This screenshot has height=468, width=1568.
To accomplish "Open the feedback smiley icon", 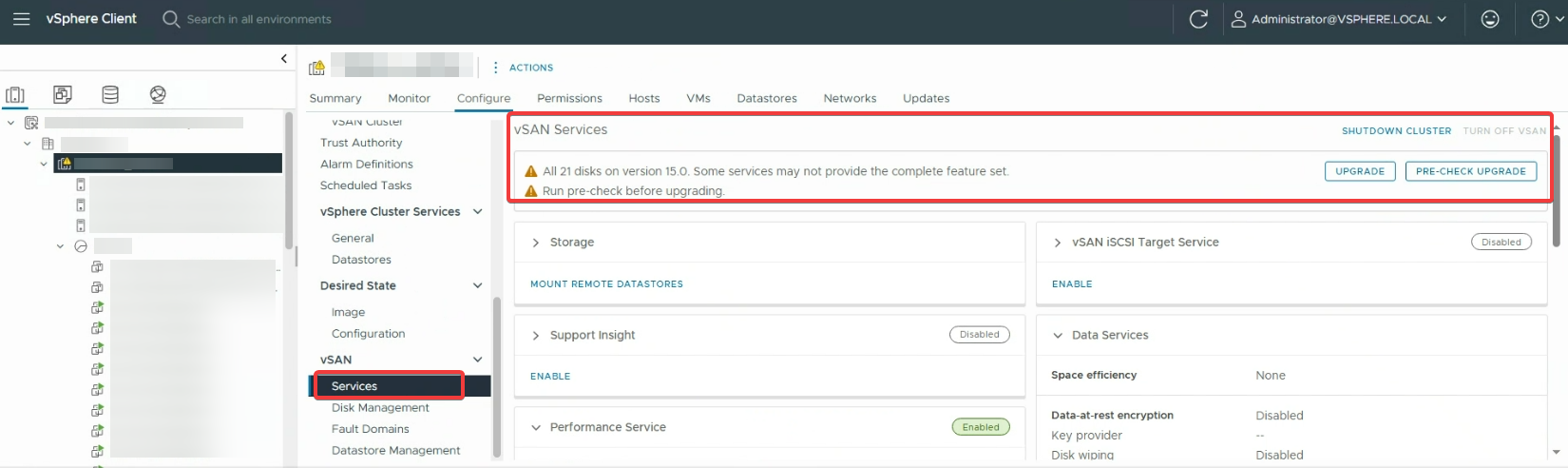I will click(1490, 19).
